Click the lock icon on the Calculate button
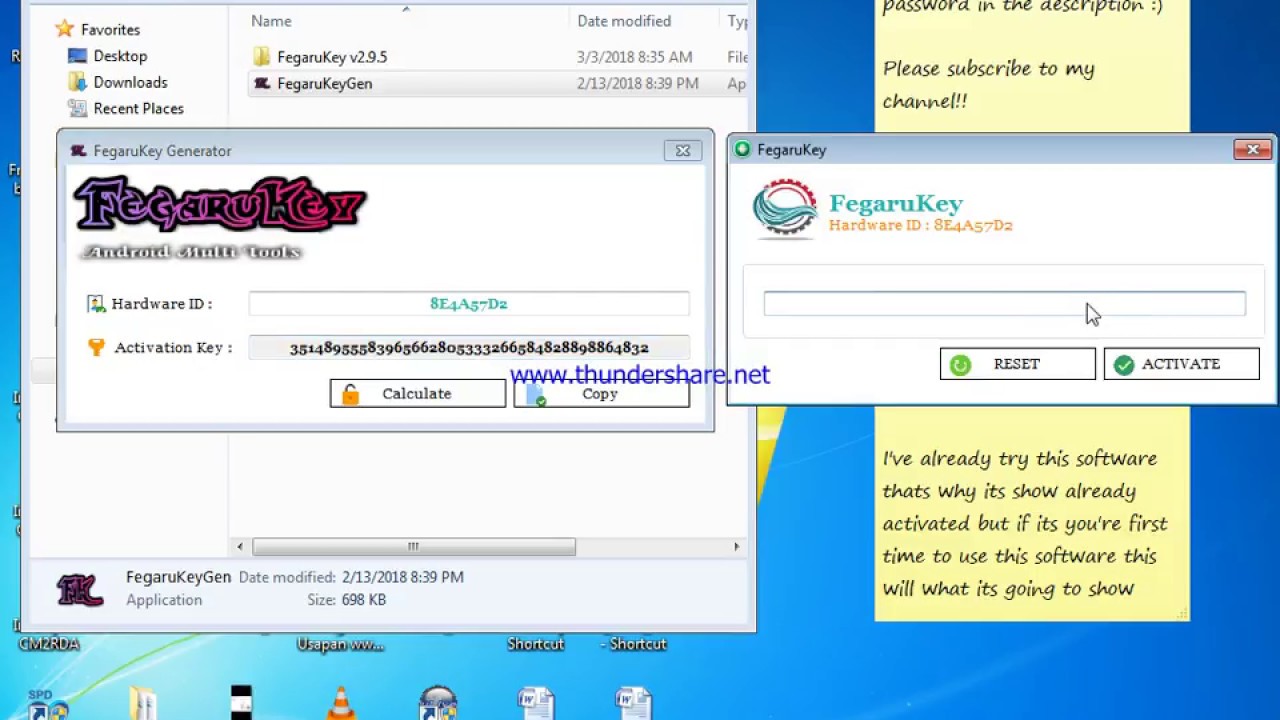This screenshot has height=720, width=1280. click(350, 394)
